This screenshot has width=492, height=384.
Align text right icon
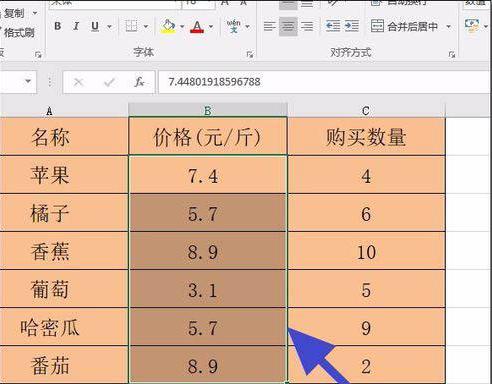307,26
